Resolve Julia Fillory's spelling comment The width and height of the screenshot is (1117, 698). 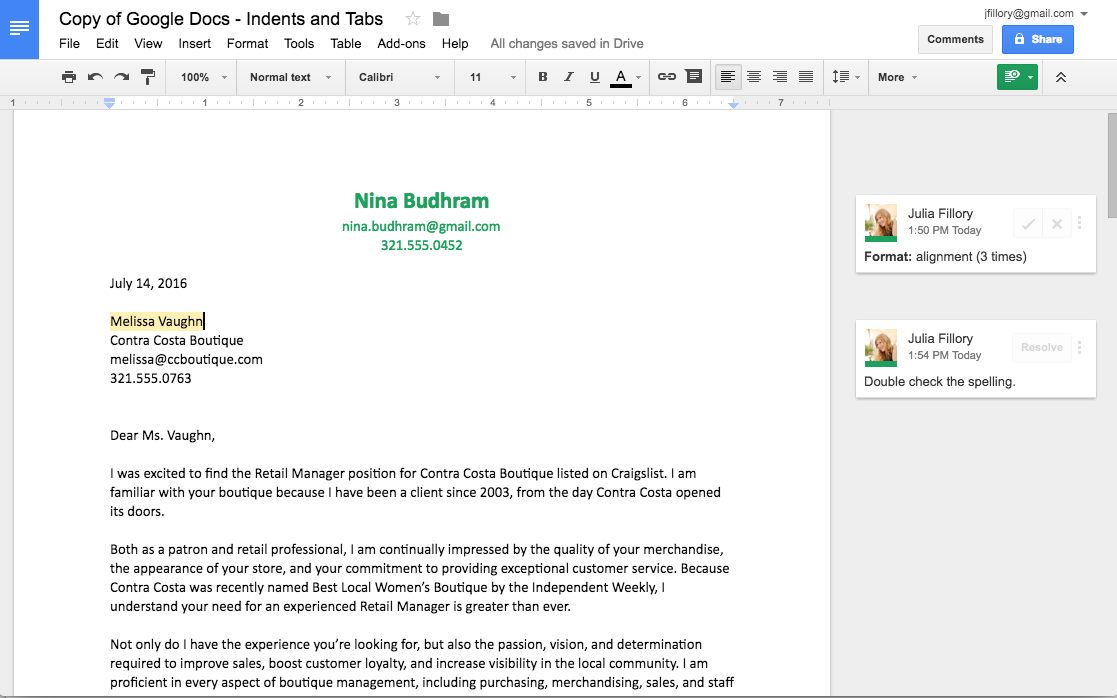(1041, 347)
